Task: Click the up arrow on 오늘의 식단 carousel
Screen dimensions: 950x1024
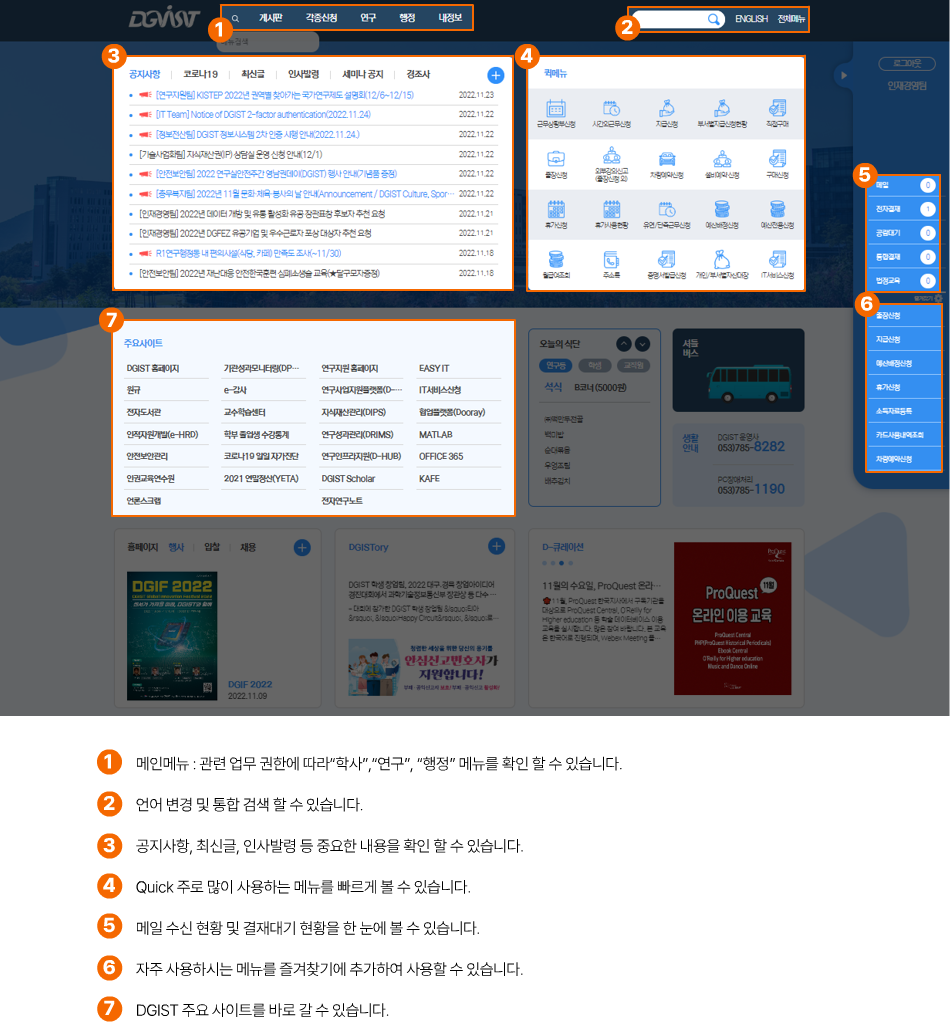Action: tap(624, 344)
